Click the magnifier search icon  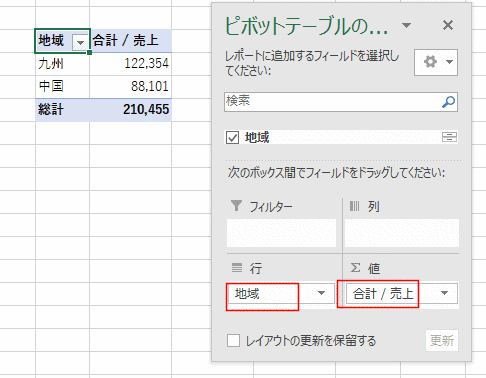(448, 102)
